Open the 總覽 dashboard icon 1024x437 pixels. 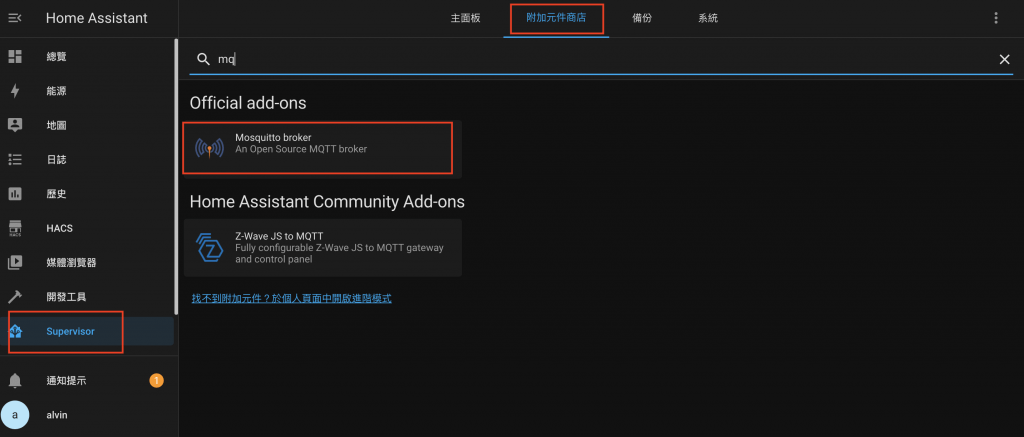pos(15,57)
